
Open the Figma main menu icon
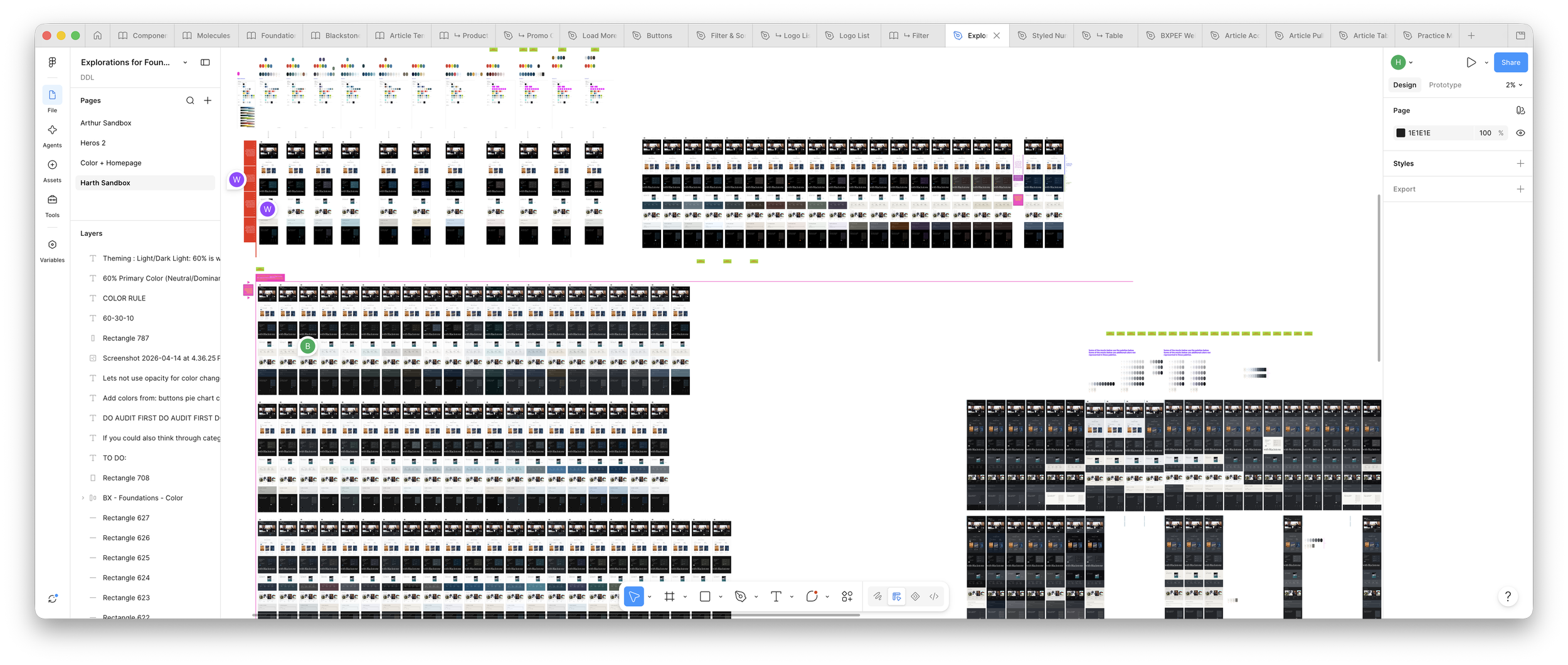pyautogui.click(x=52, y=62)
